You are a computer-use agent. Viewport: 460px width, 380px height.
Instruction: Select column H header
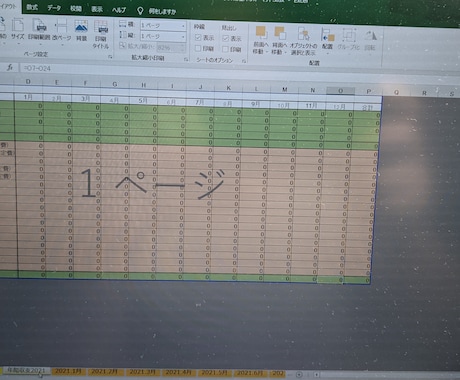tap(143, 85)
